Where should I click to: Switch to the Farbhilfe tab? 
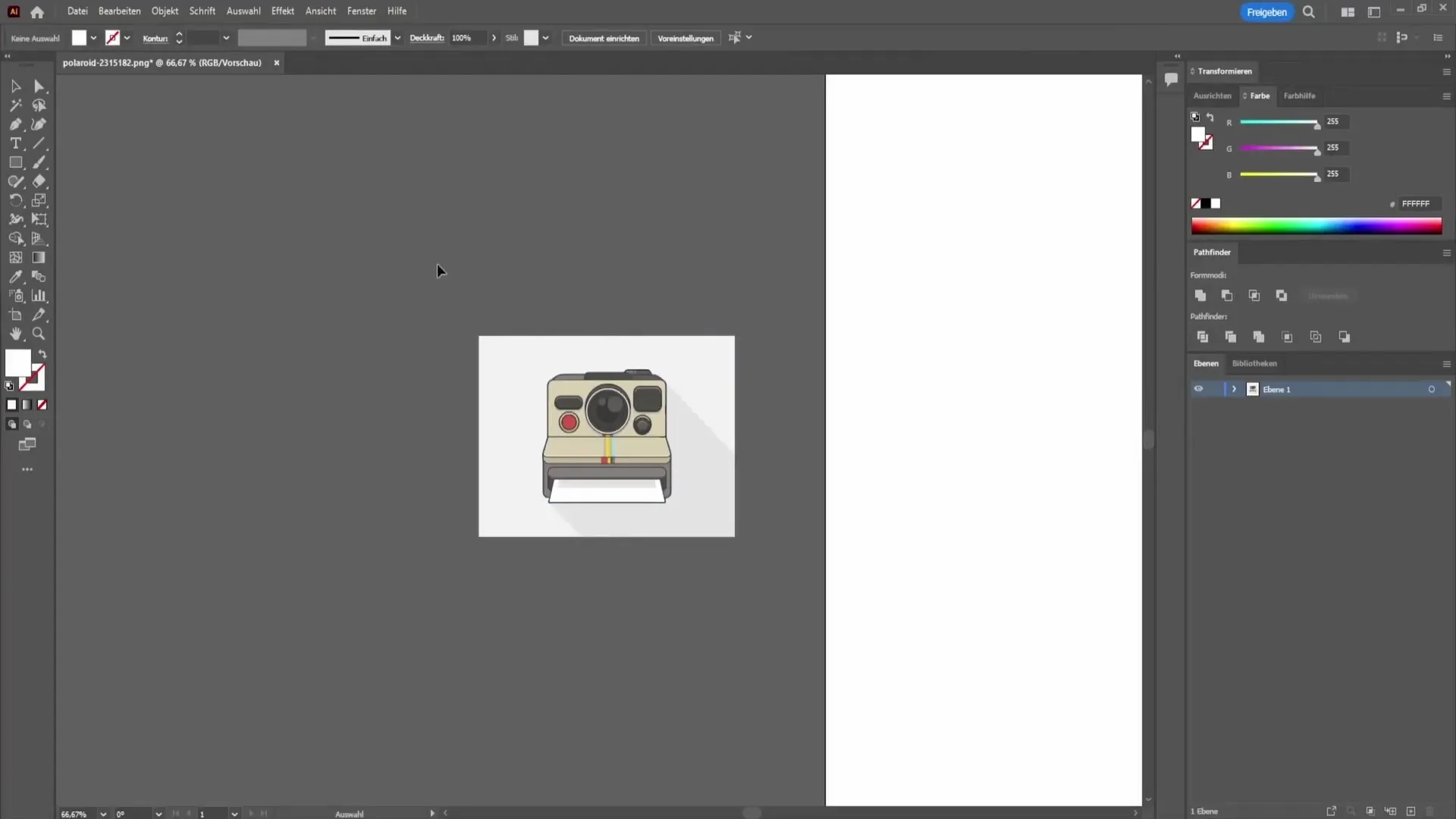point(1299,96)
